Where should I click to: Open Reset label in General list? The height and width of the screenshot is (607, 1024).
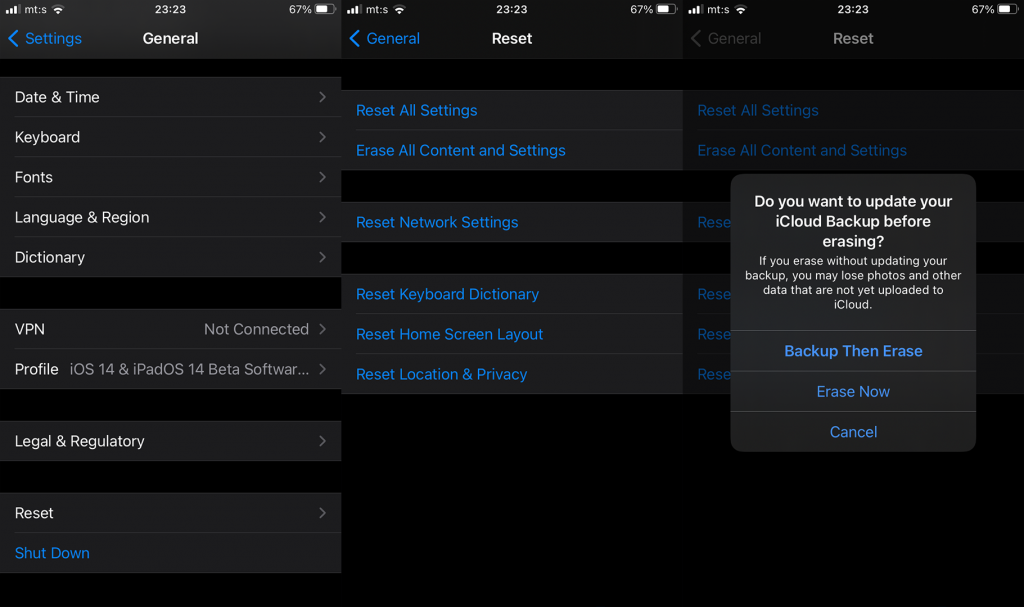[x=34, y=513]
